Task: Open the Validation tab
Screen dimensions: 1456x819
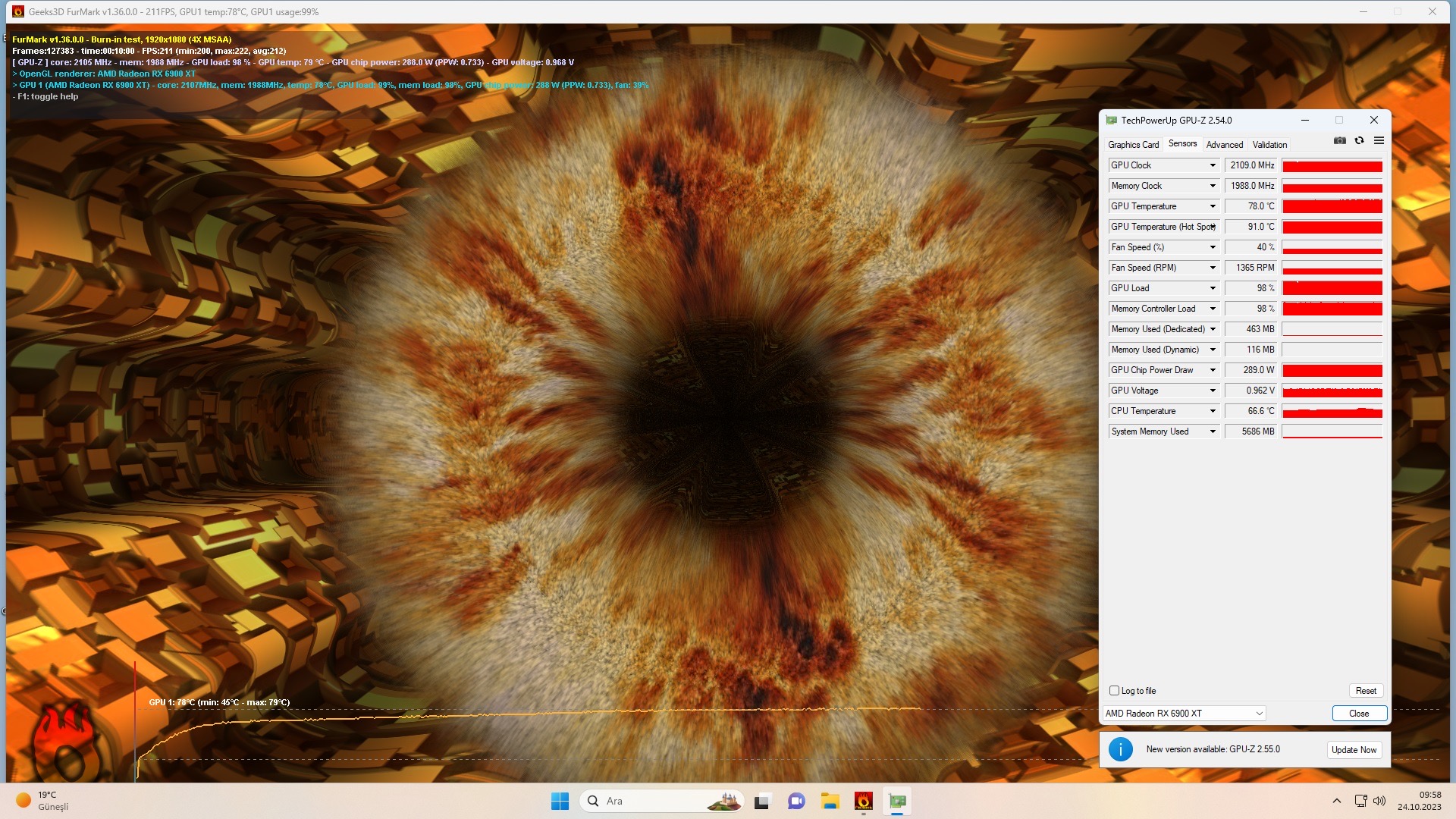Action: pos(1269,145)
